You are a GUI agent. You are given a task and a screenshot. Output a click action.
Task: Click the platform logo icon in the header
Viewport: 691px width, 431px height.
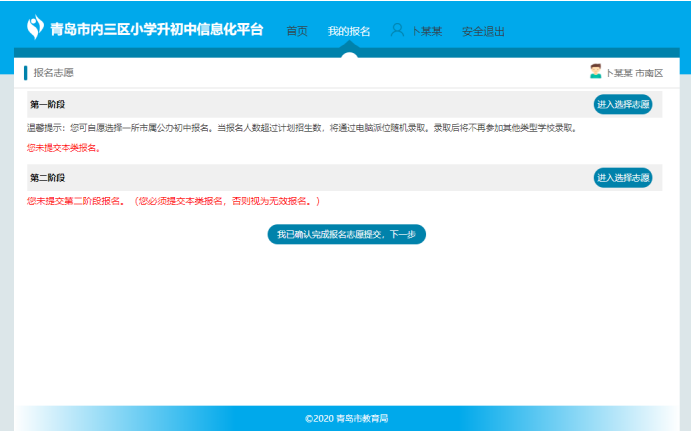[35, 26]
